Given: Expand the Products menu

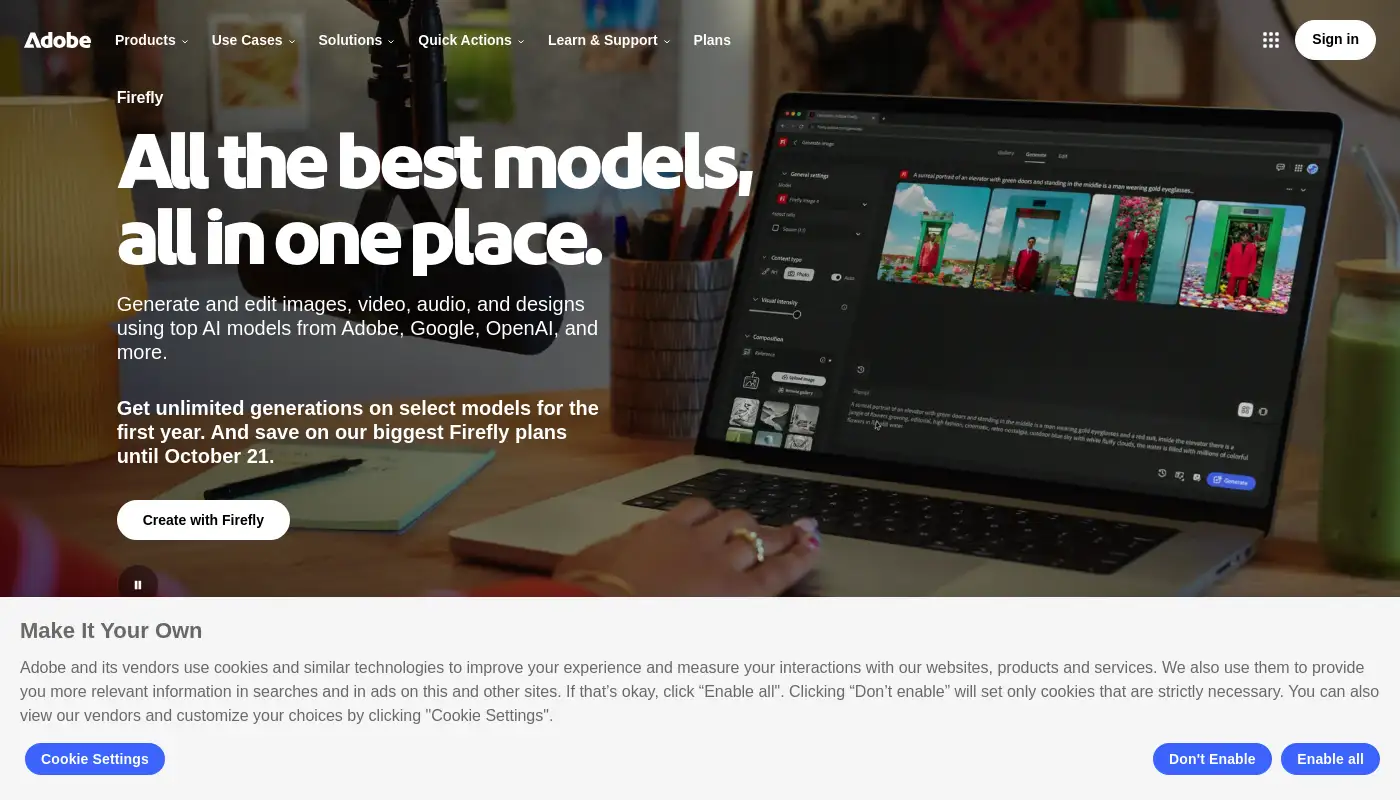Looking at the screenshot, I should click(151, 40).
